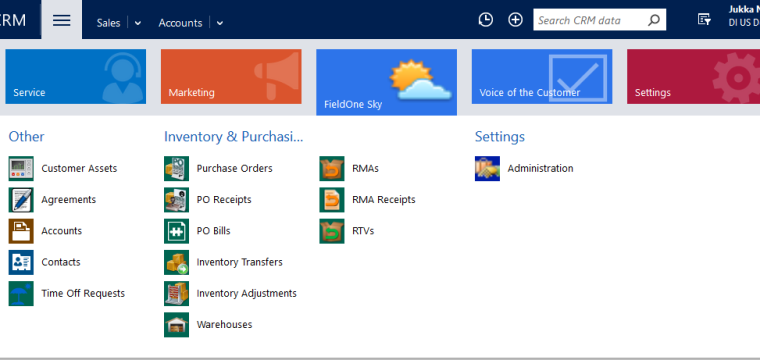Click the blue Settings group heading
The width and height of the screenshot is (760, 360).
(x=500, y=137)
